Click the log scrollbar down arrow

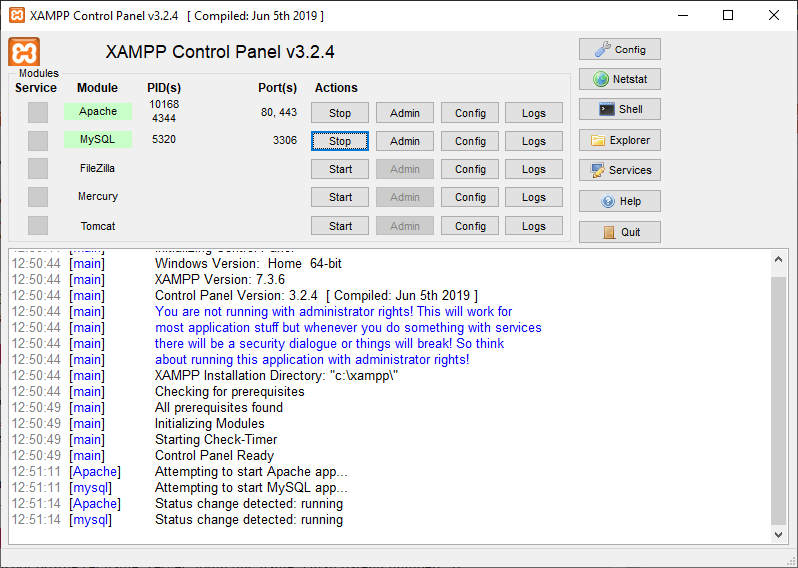point(778,534)
